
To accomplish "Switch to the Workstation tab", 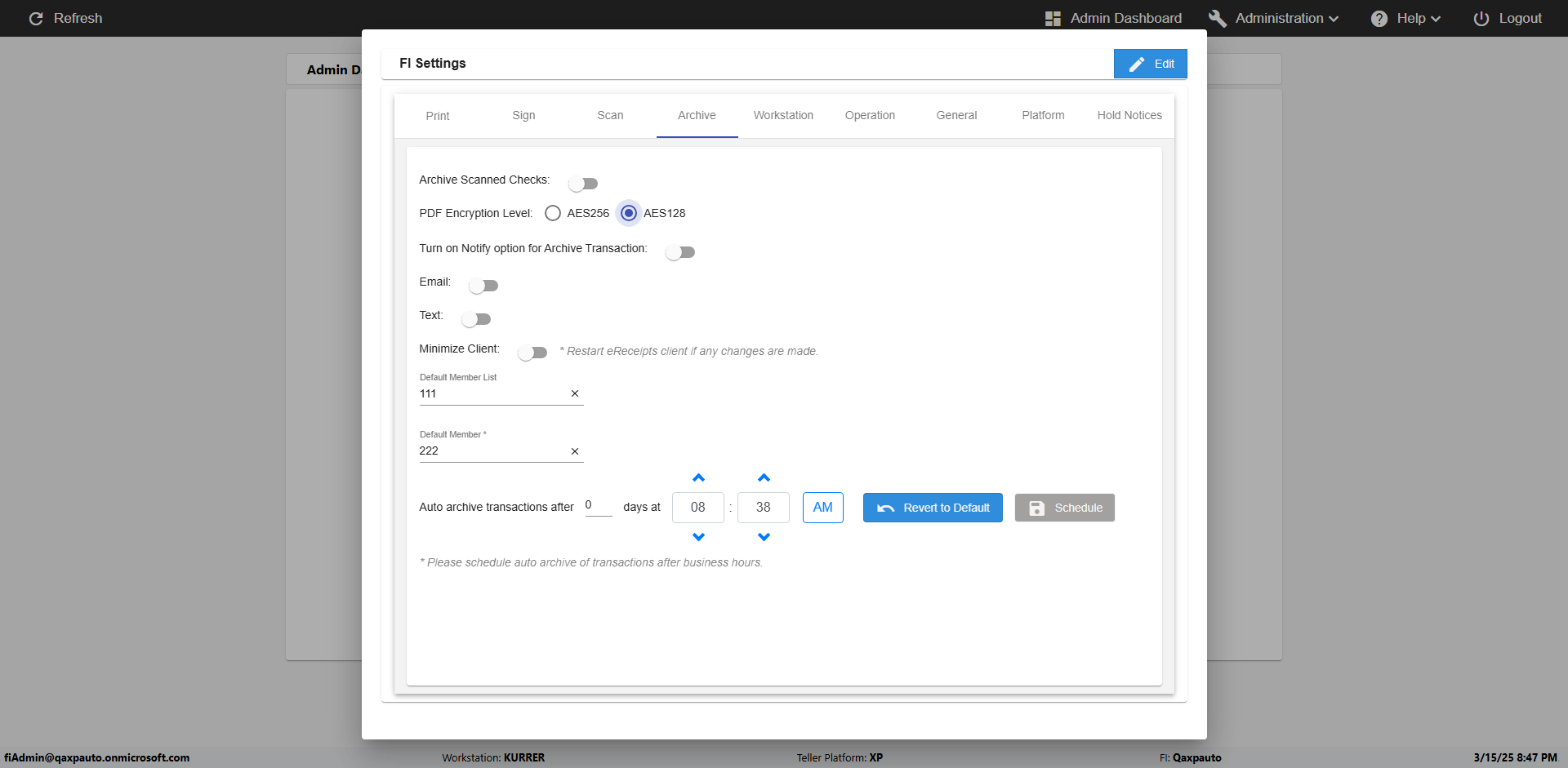I will (x=783, y=115).
